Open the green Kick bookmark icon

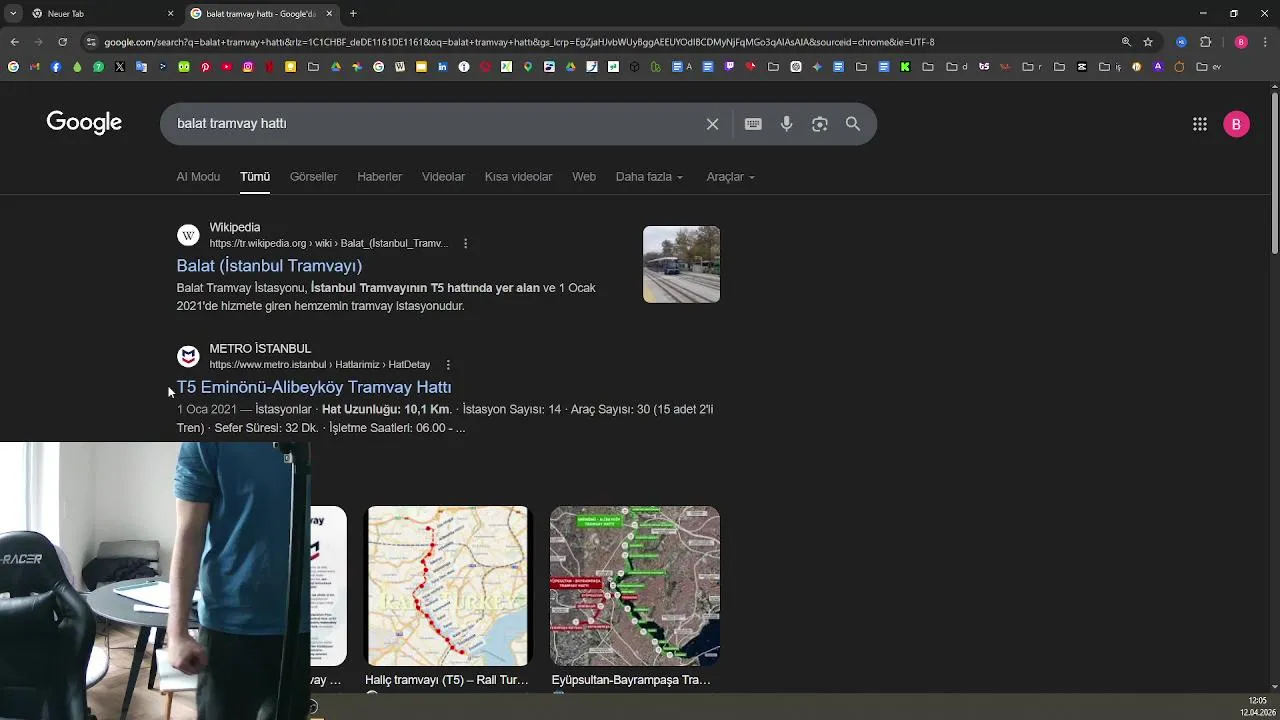[905, 67]
